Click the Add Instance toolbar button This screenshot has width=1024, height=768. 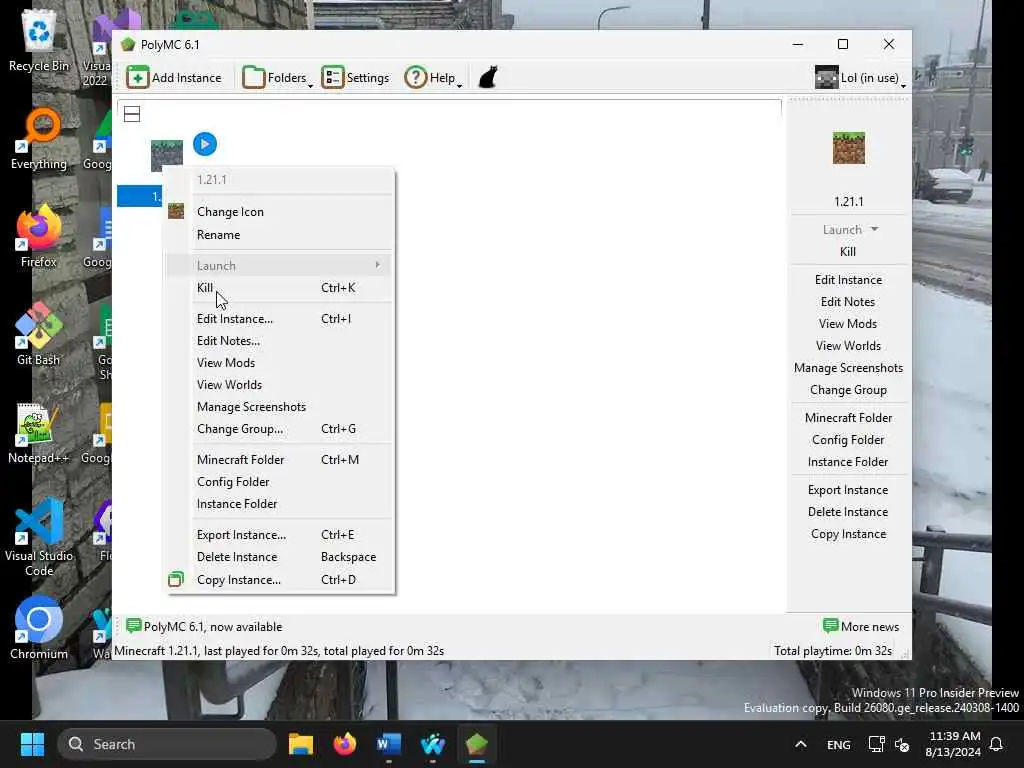pyautogui.click(x=174, y=78)
